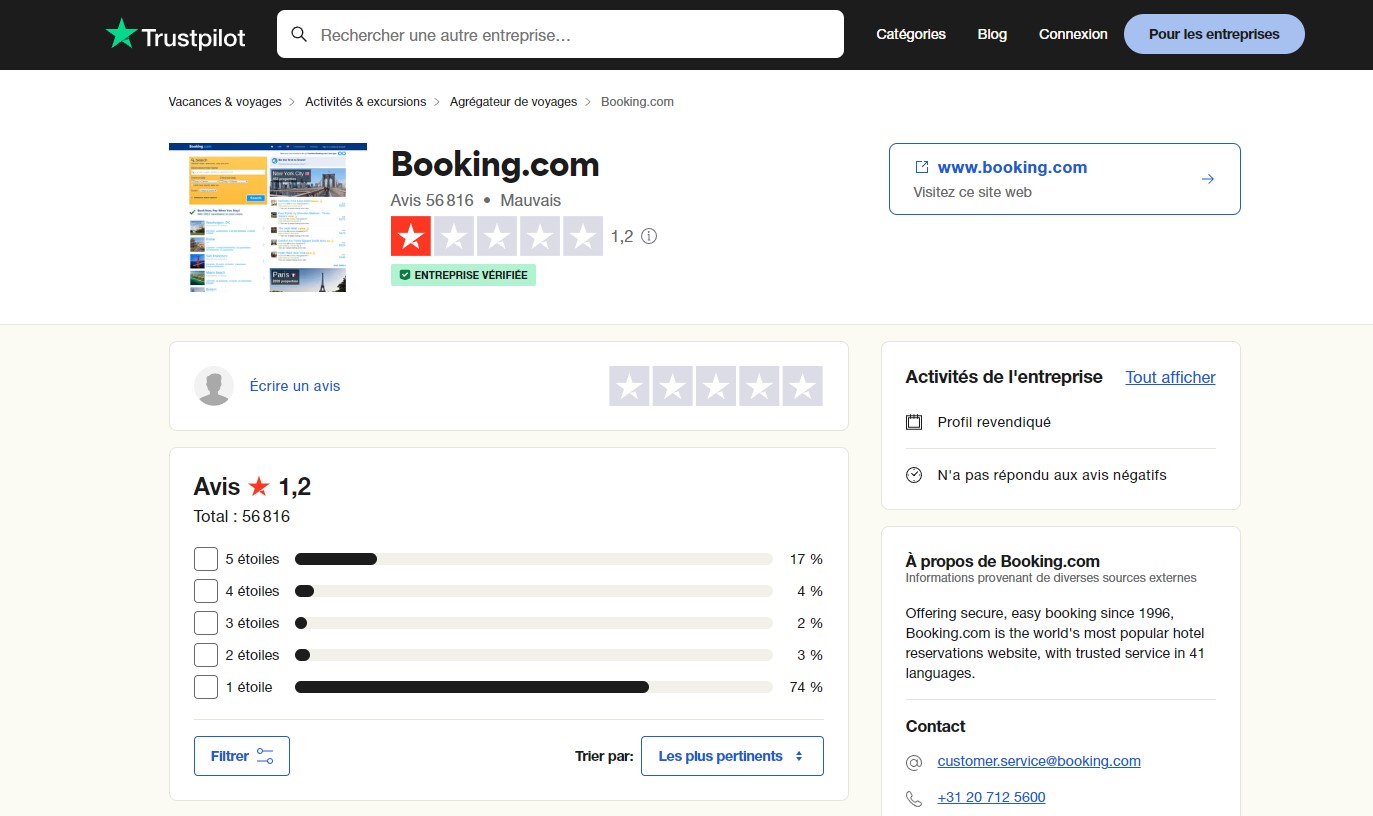Click the Rechercher une autre entreprise search field
The height and width of the screenshot is (816, 1373).
561,34
